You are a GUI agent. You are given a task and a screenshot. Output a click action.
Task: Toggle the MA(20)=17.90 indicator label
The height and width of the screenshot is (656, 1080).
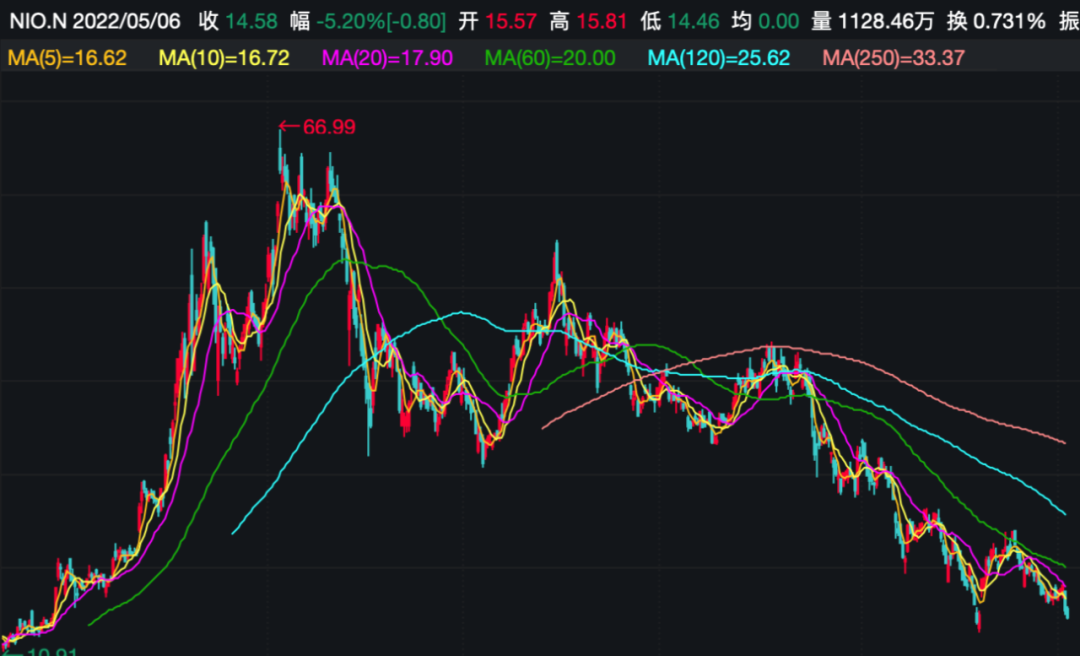tap(387, 58)
